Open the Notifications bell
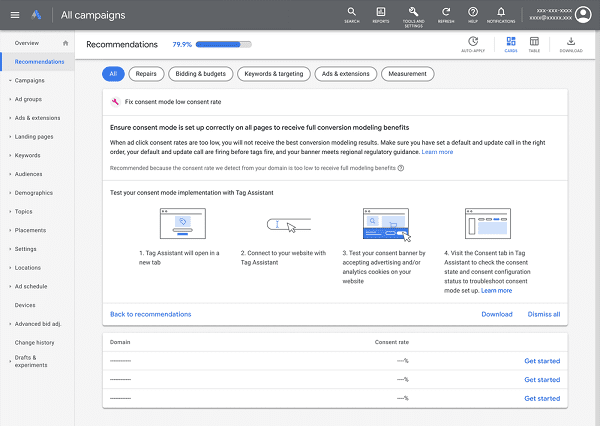This screenshot has height=426, width=600. click(501, 13)
